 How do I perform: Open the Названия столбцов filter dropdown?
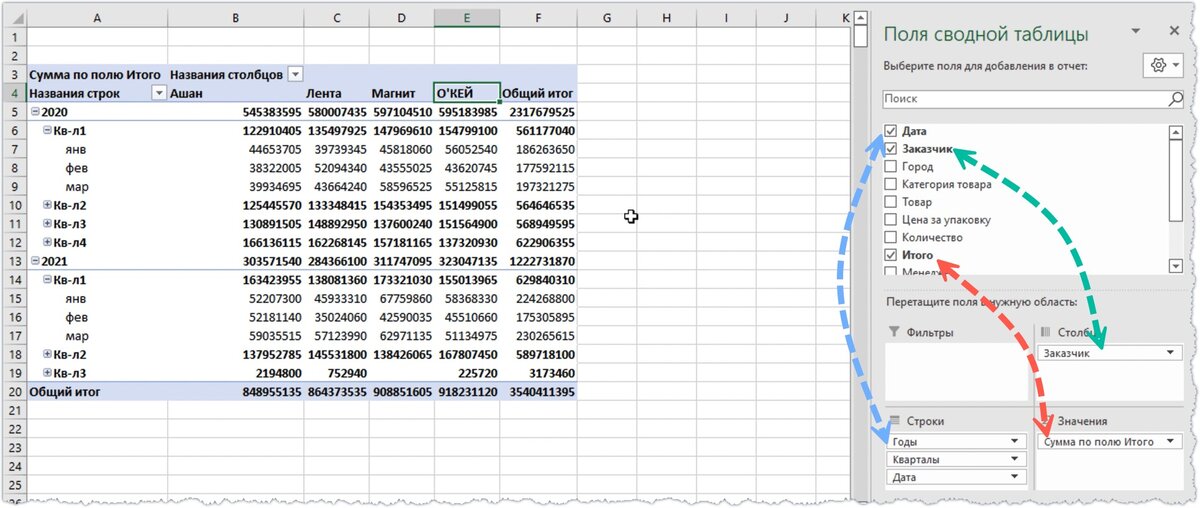(295, 75)
